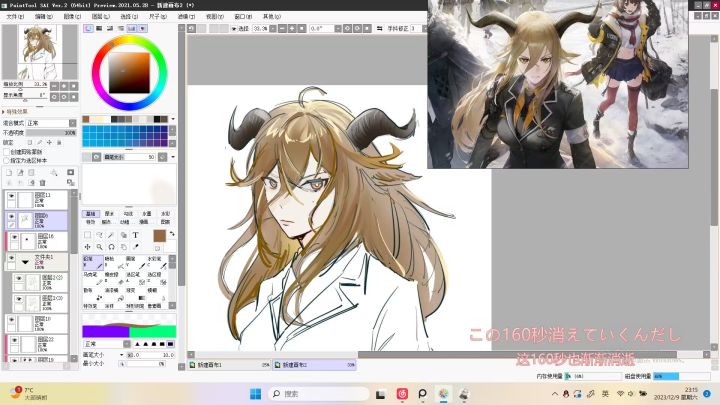Viewport: 720px width, 405px height.
Task: Toggle visibility of folder 文件夹1
Action: pos(11,258)
